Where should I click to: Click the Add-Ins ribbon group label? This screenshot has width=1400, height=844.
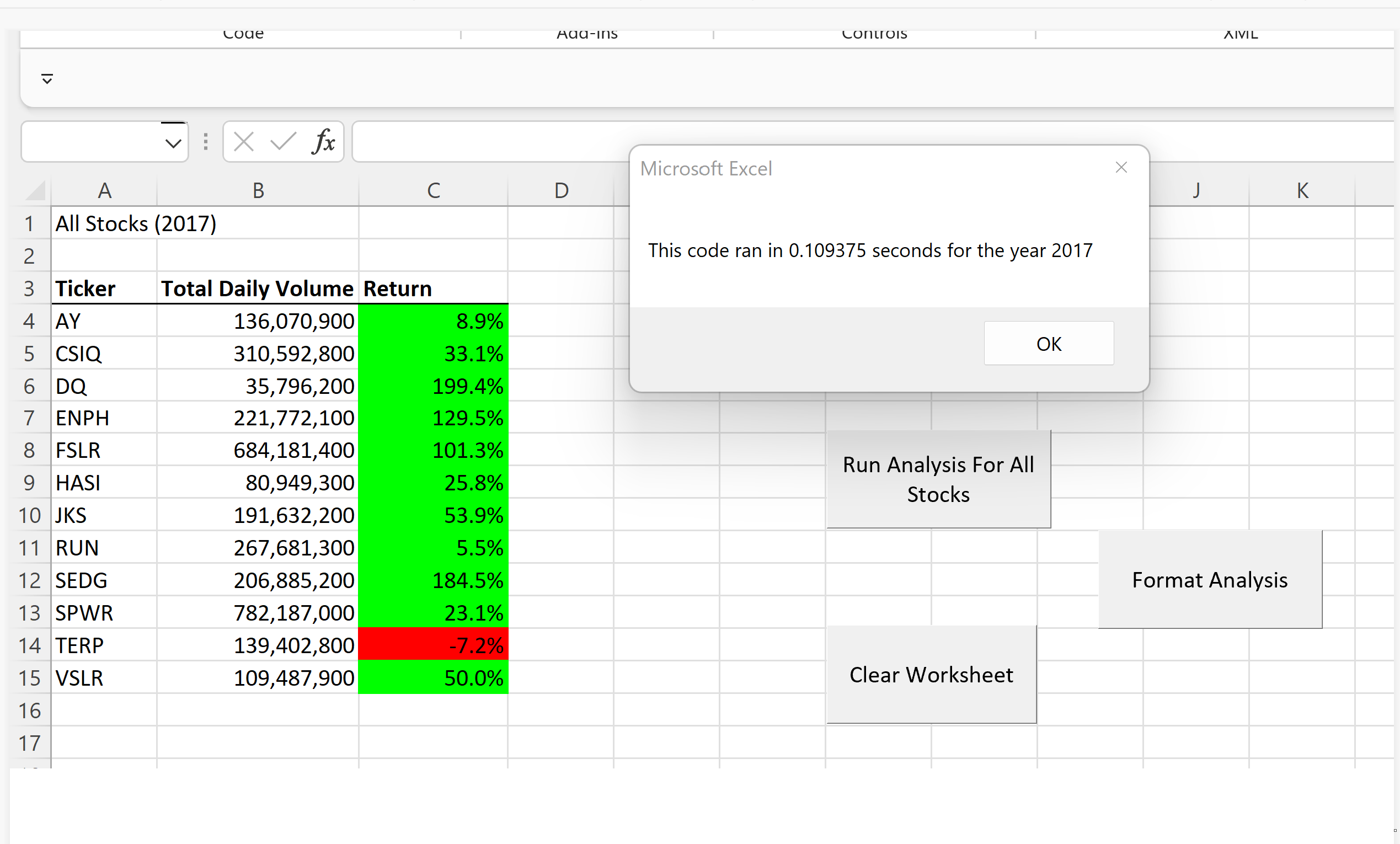click(x=587, y=33)
